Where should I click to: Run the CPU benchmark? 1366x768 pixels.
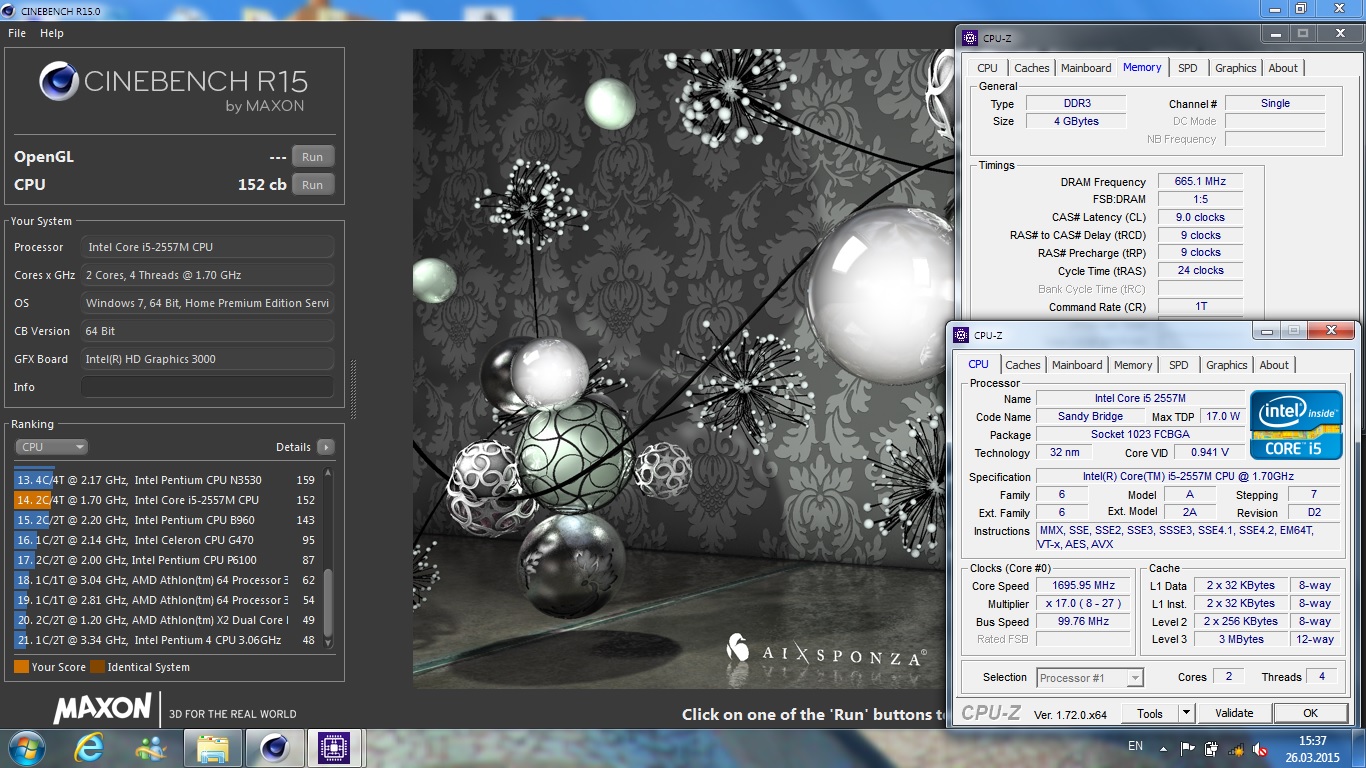(312, 185)
